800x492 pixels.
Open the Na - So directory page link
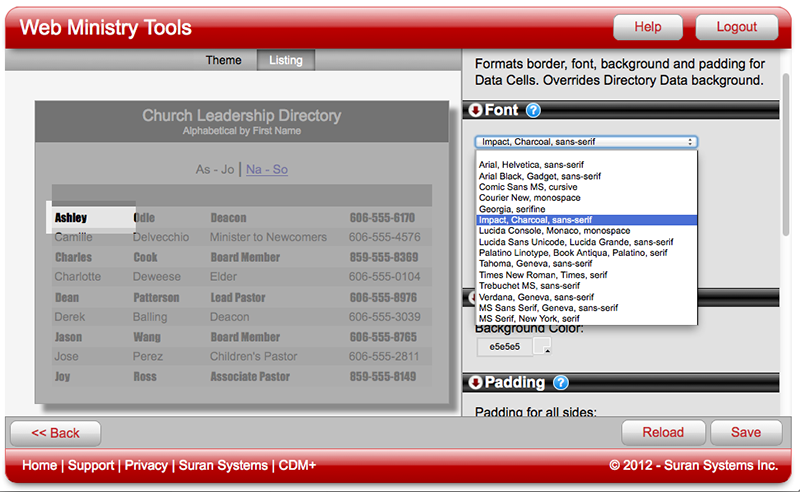267,170
